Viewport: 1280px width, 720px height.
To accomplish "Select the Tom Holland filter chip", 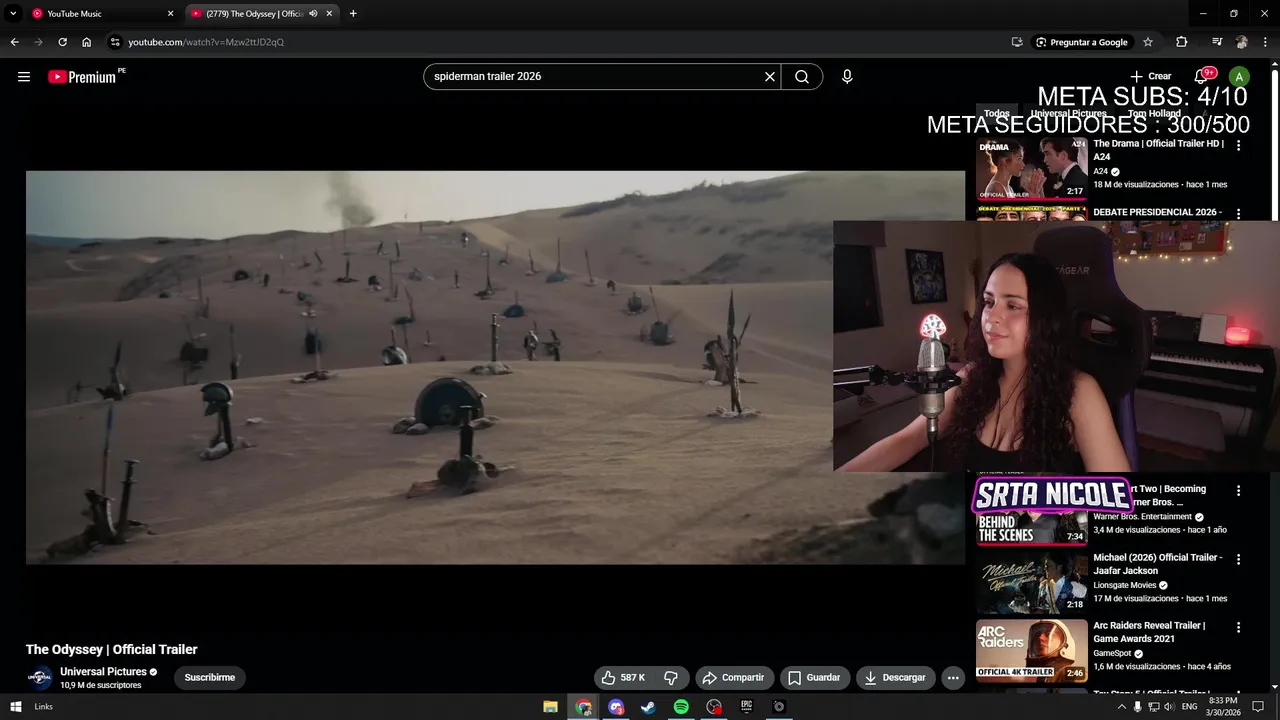I will [1154, 114].
